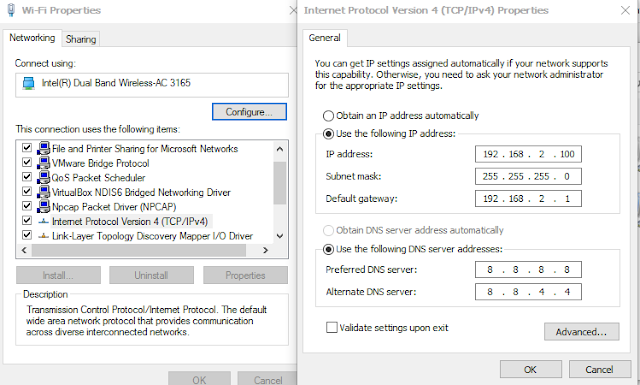Click the Npcap Packet Driver item icon
The image size is (640, 385).
click(x=43, y=207)
